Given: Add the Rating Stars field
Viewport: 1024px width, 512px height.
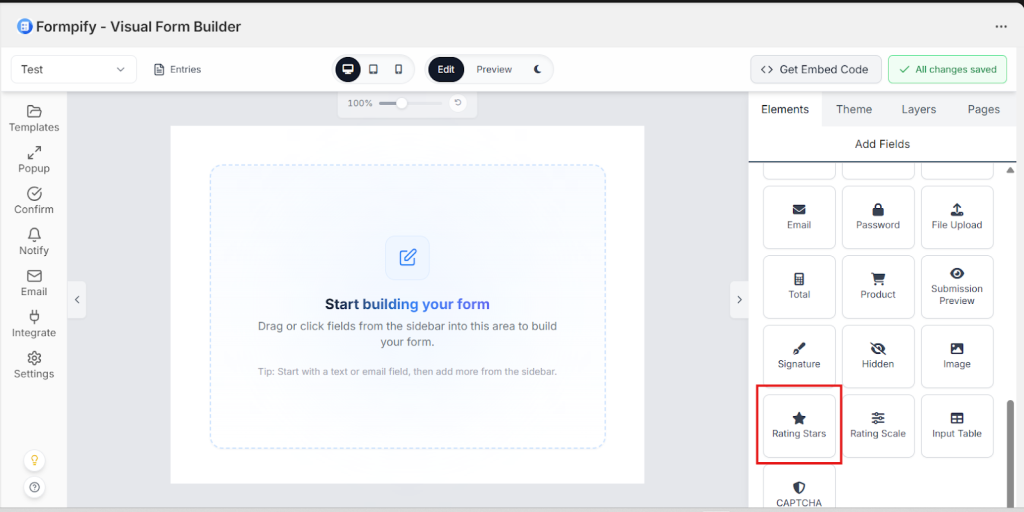Looking at the screenshot, I should (799, 425).
